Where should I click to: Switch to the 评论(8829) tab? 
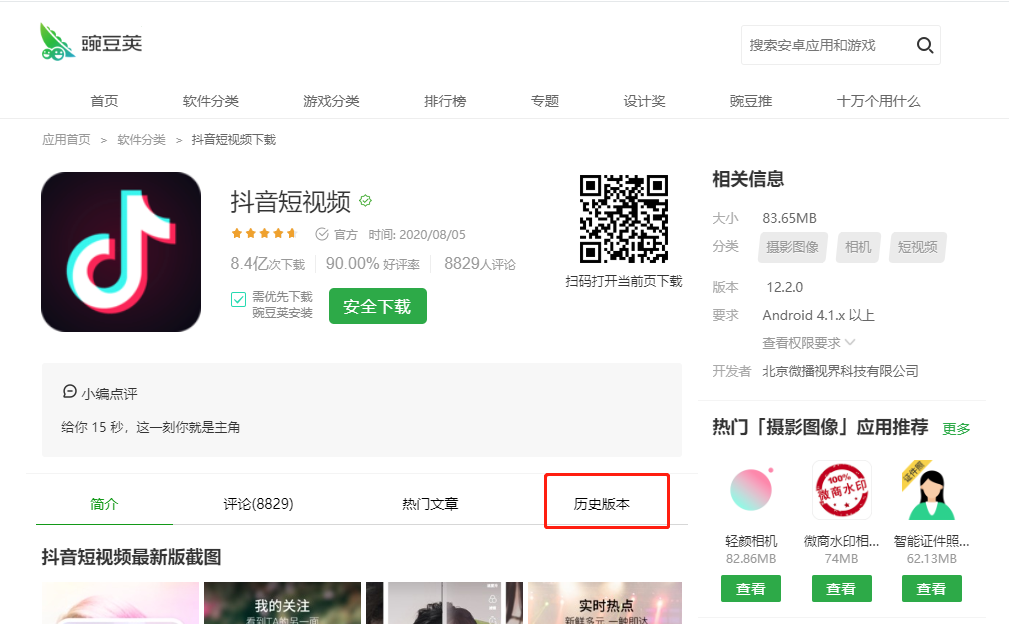[x=258, y=504]
